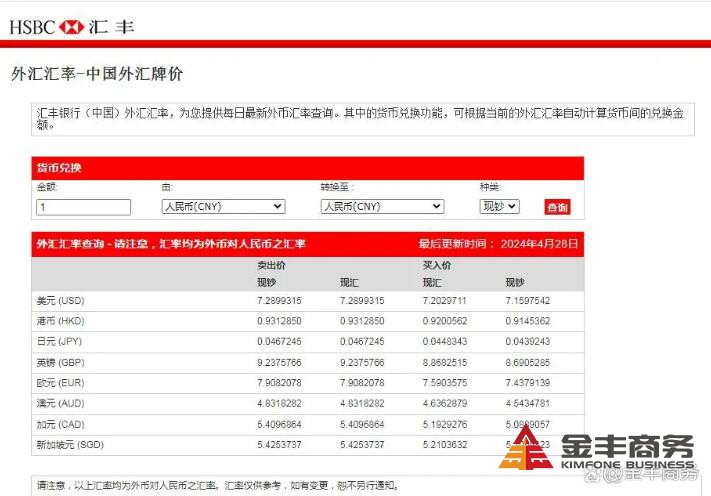Screen dimensions: 711x496
Task: Click USD 买入价 现钞 value 7.1597542
Action: [x=527, y=301]
